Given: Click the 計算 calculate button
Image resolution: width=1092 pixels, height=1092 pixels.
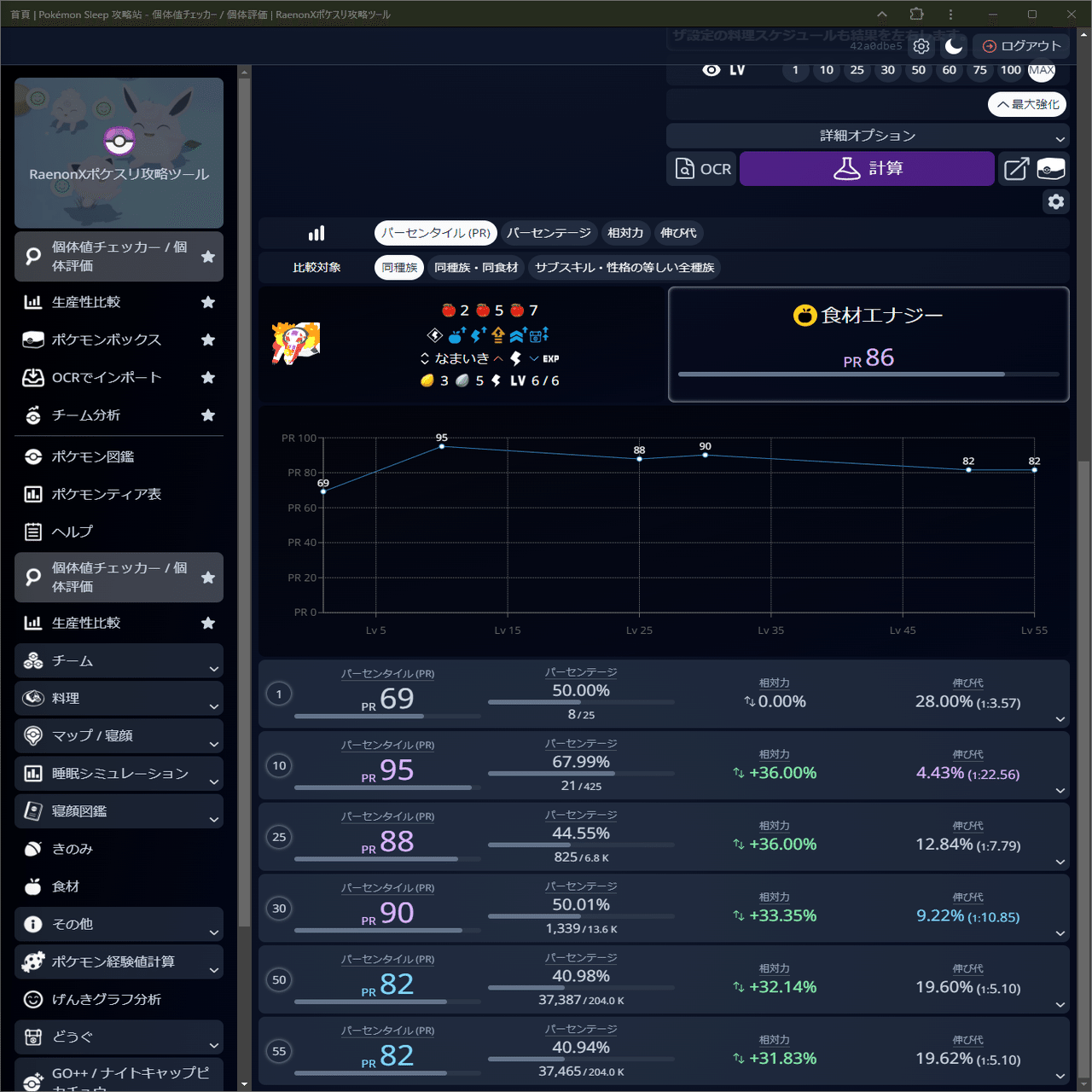Looking at the screenshot, I should [x=867, y=169].
